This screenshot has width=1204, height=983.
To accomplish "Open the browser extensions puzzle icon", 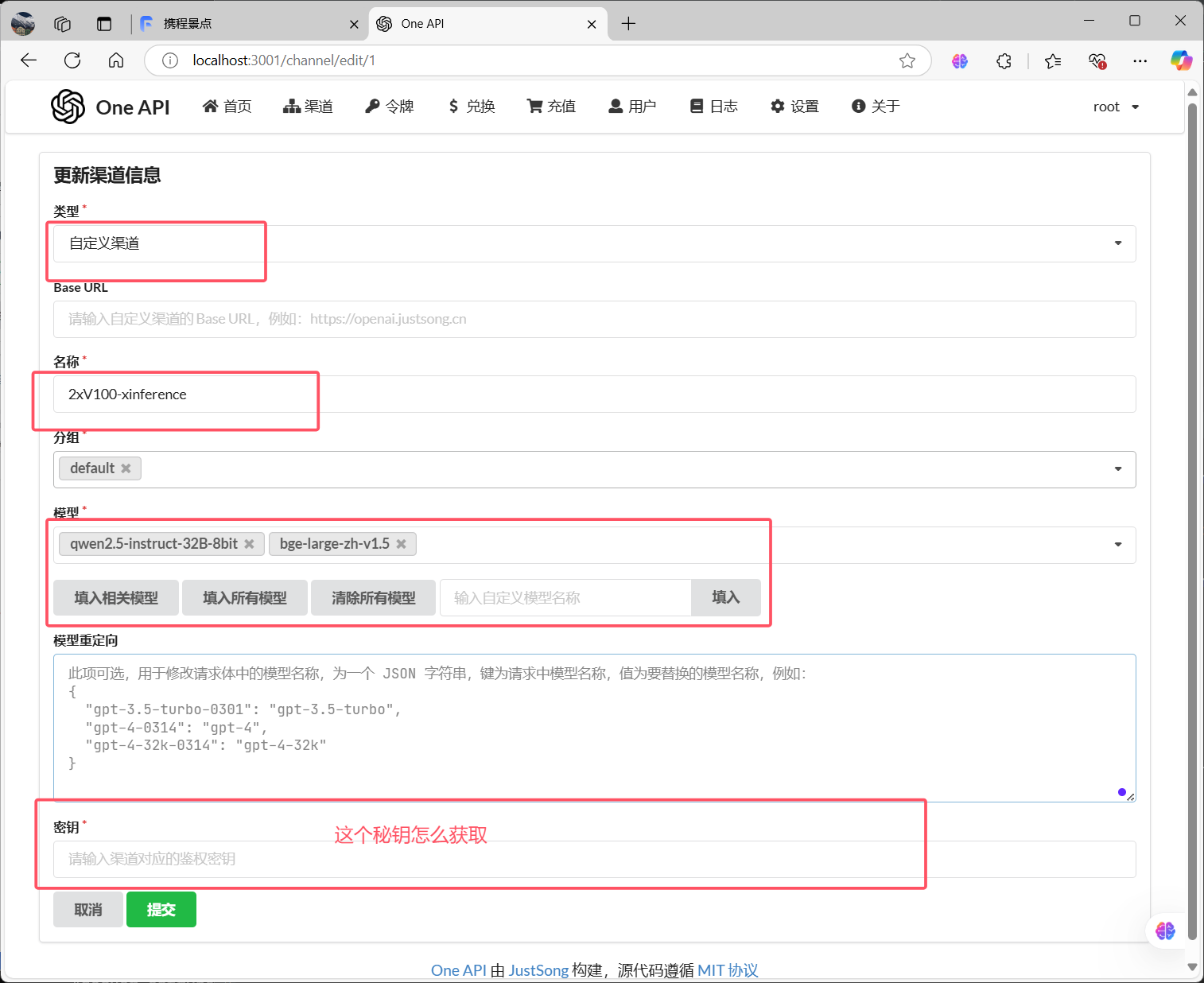I will pos(1004,60).
